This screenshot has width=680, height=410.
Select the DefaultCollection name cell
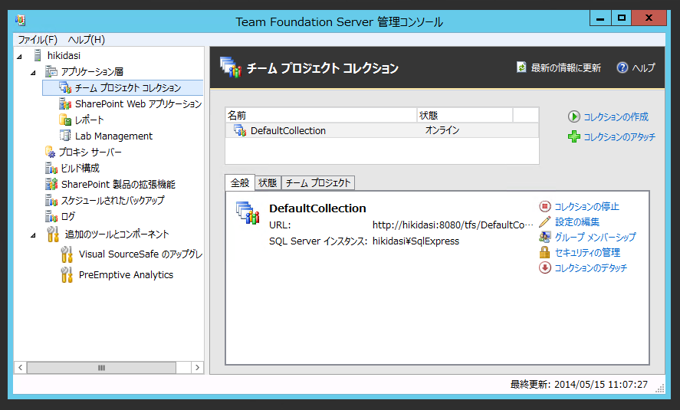point(288,130)
